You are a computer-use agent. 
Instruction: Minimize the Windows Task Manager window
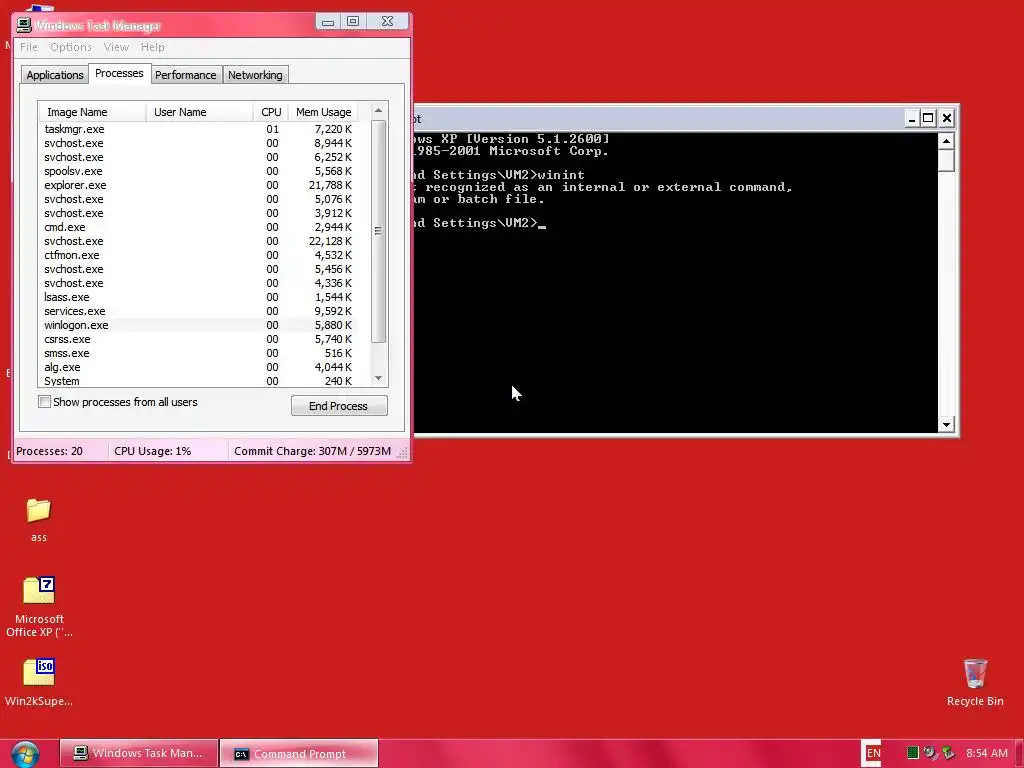click(x=328, y=22)
